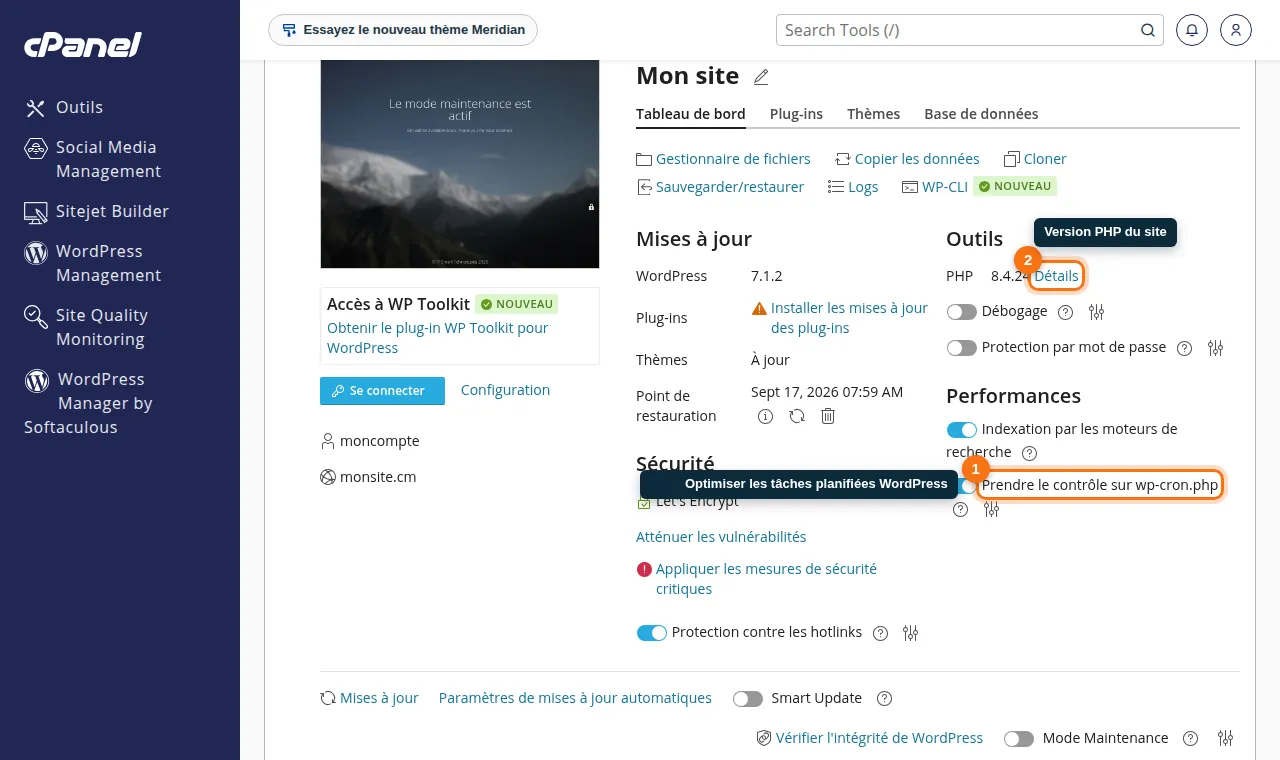
Task: Click help icon next to Débogage
Action: [1066, 312]
